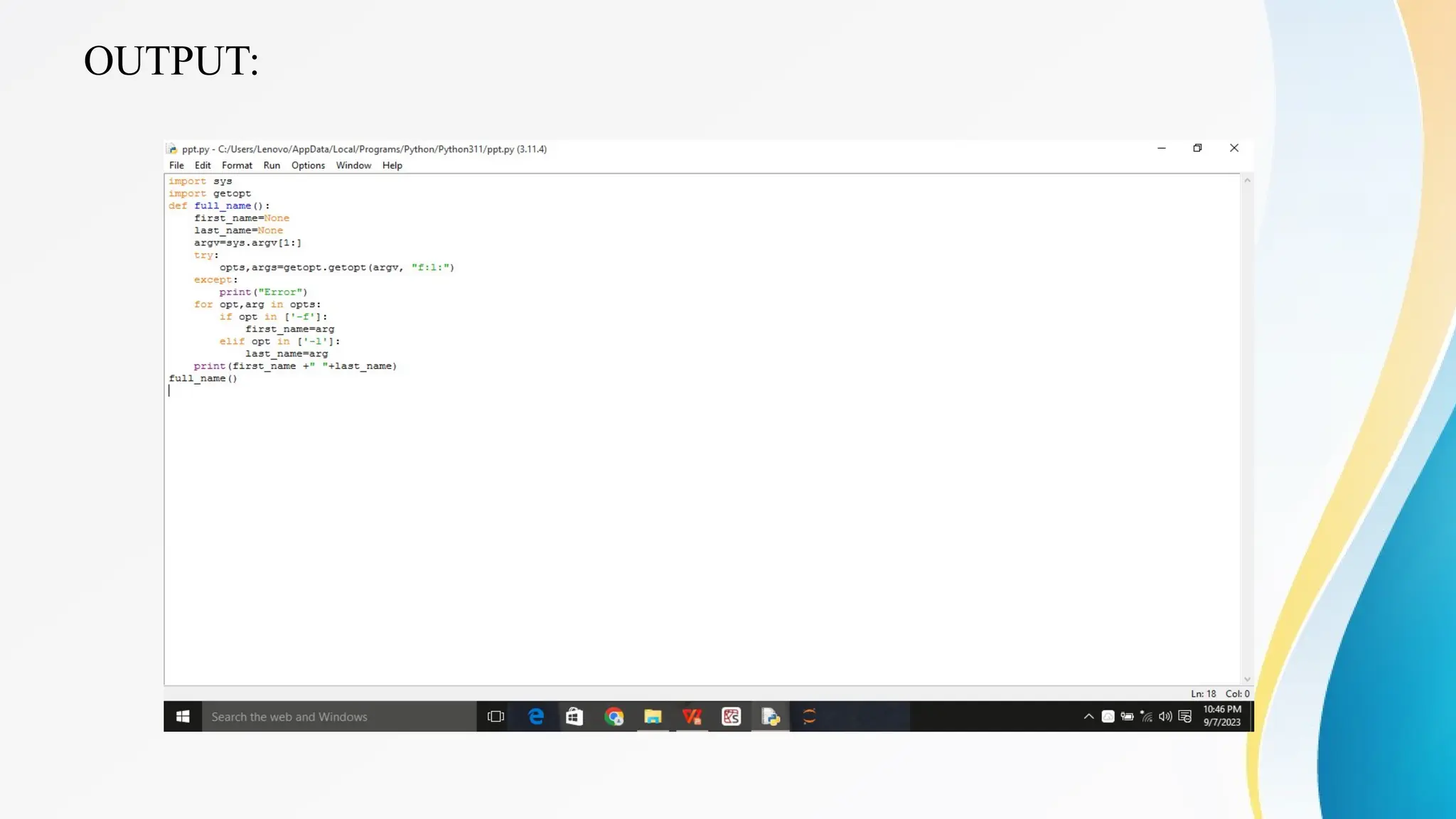
Task: Open the File menu
Action: point(176,166)
